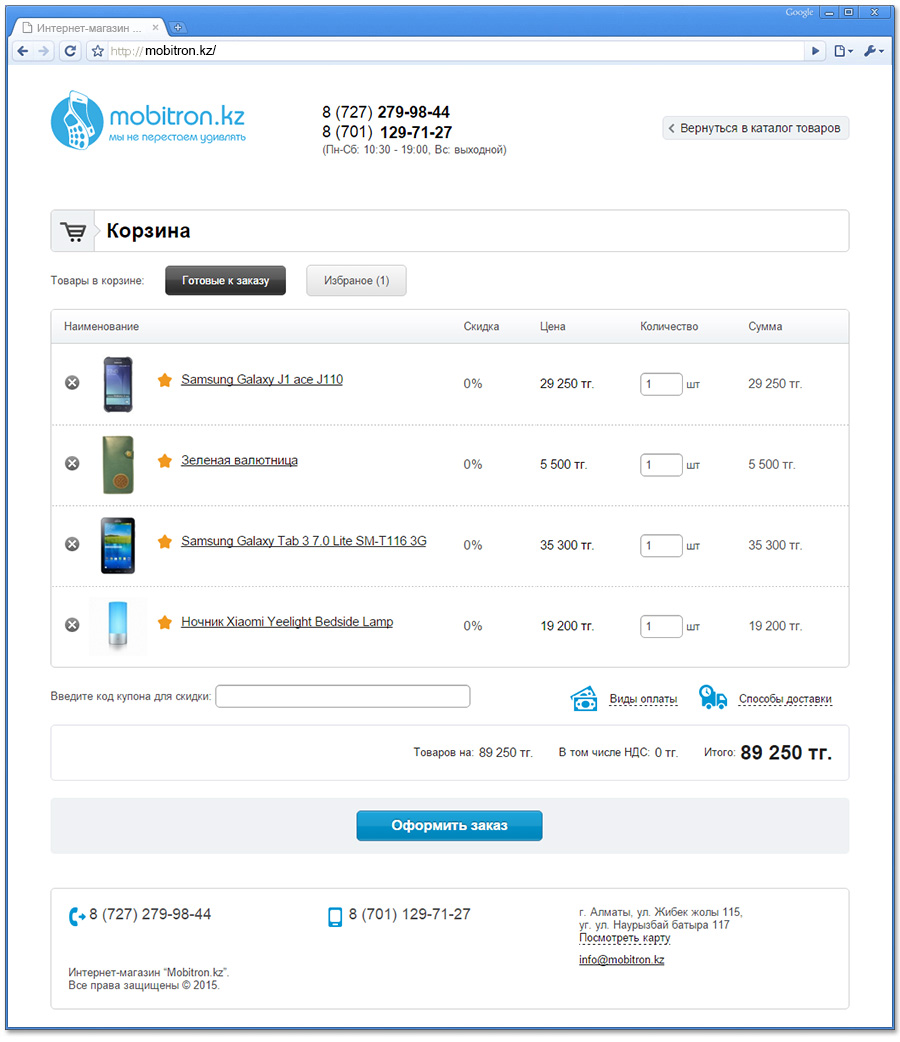Click Сумма column header
The width and height of the screenshot is (900, 1042).
tap(765, 326)
